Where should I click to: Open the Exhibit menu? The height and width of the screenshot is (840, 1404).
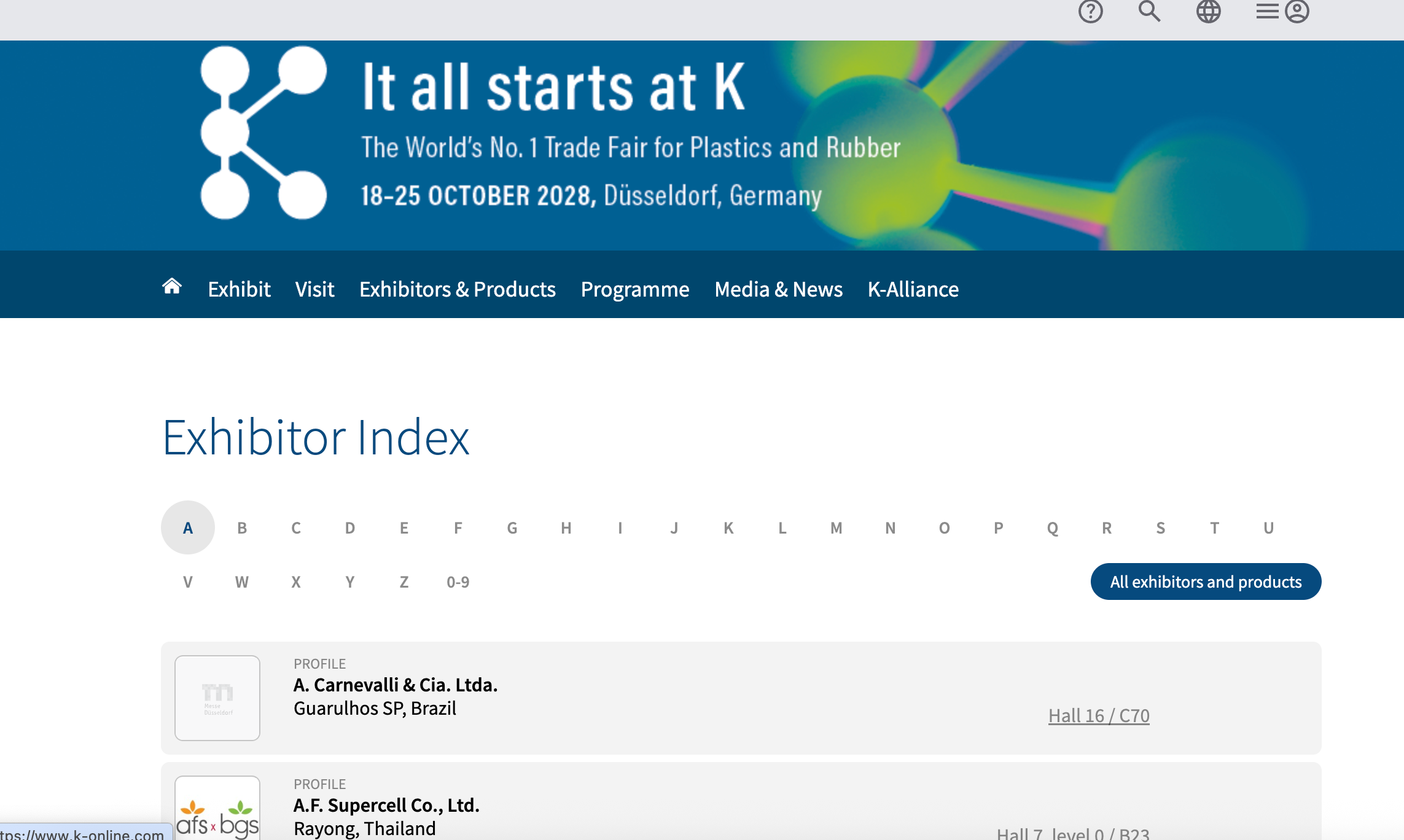(239, 289)
